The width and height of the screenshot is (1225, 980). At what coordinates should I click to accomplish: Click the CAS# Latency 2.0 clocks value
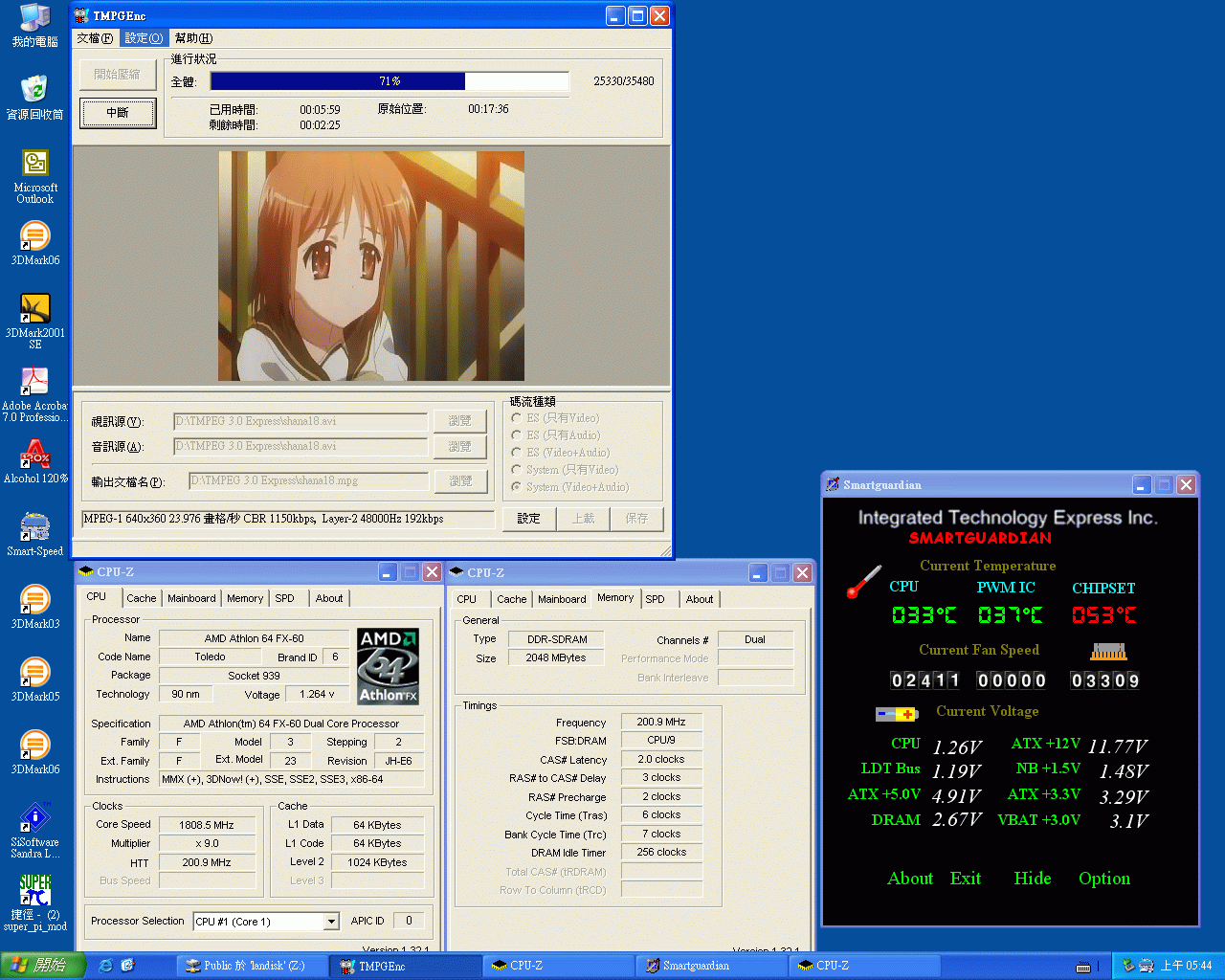(x=661, y=759)
